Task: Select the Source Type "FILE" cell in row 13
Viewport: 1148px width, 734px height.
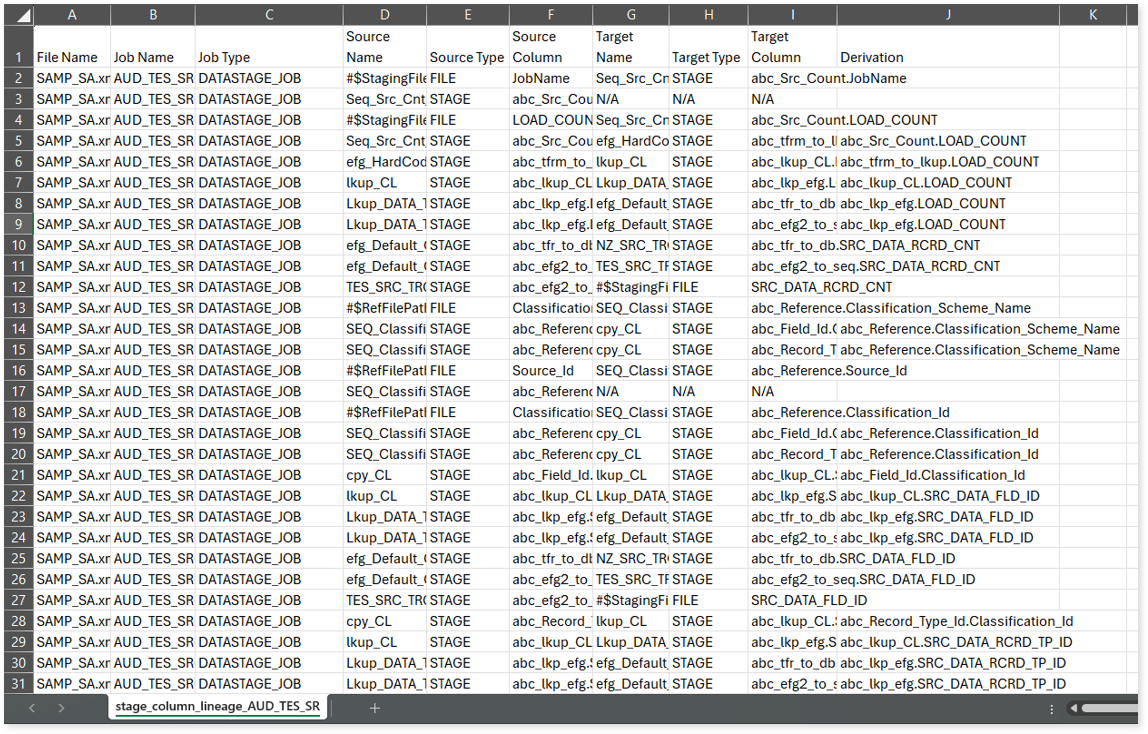Action: point(468,308)
